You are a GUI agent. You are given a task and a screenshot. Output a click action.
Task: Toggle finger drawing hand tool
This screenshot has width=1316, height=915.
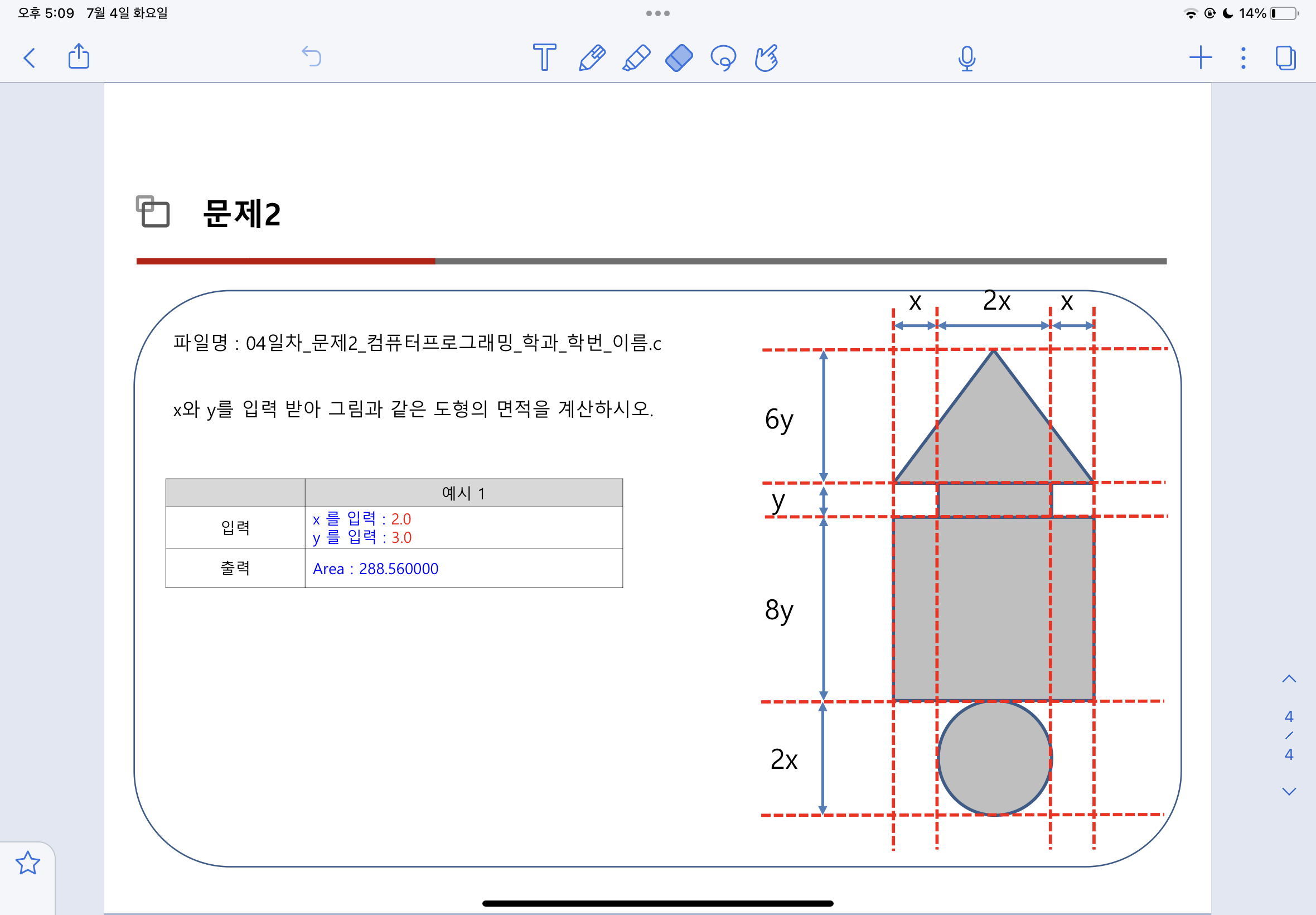[x=767, y=58]
